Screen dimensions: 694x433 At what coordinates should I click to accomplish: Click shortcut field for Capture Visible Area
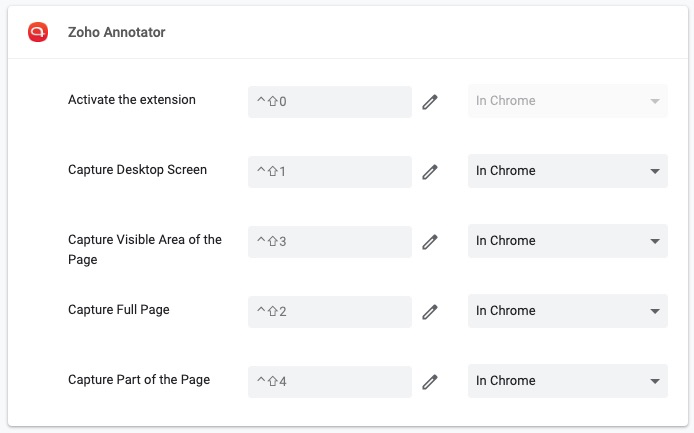click(x=329, y=241)
